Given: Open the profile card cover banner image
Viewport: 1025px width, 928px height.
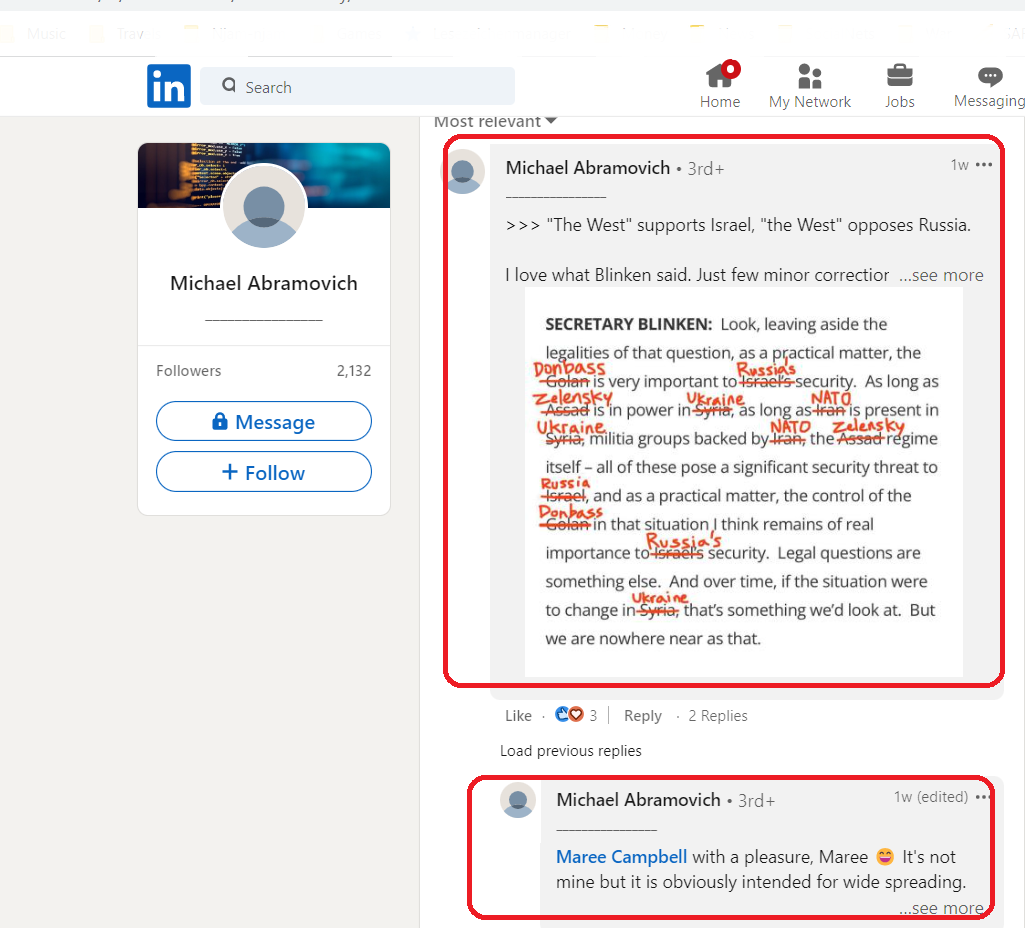Looking at the screenshot, I should pos(264,175).
